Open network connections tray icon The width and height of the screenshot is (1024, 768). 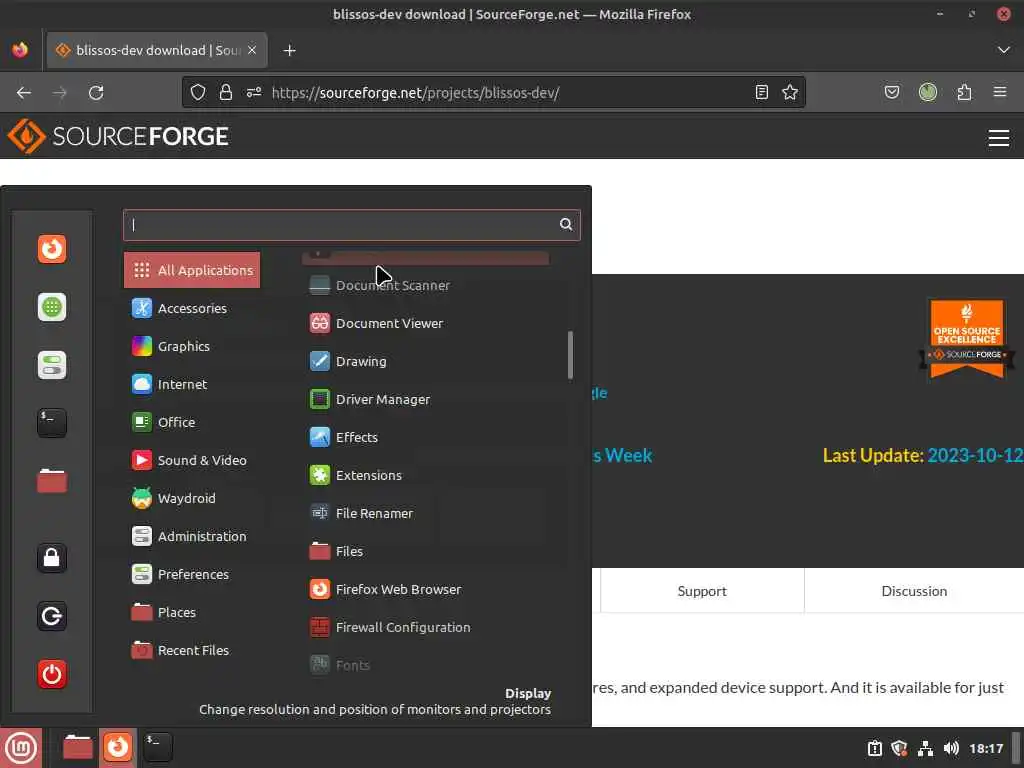[x=925, y=748]
